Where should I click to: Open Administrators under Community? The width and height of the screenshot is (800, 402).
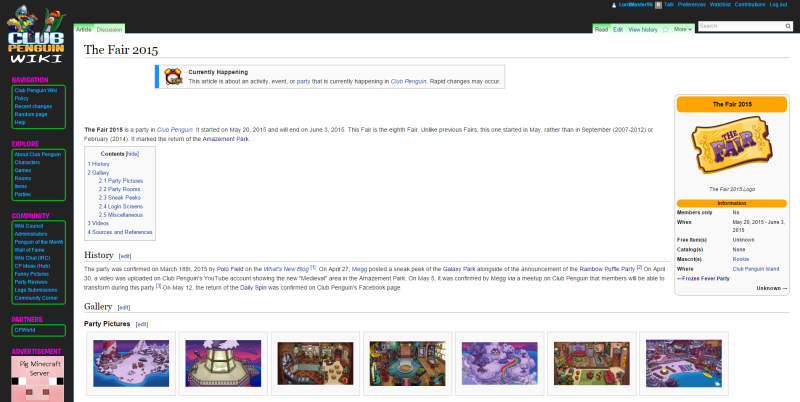[31, 234]
